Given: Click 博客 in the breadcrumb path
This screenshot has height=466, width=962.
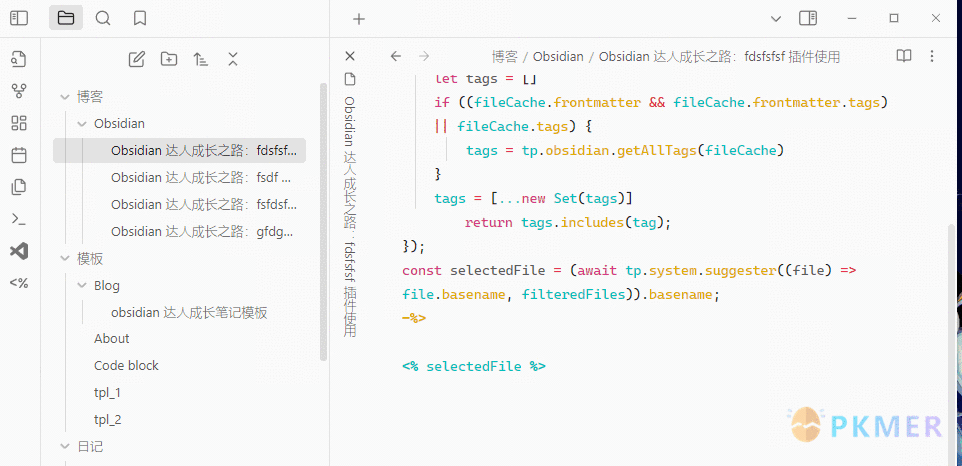Looking at the screenshot, I should pos(505,57).
